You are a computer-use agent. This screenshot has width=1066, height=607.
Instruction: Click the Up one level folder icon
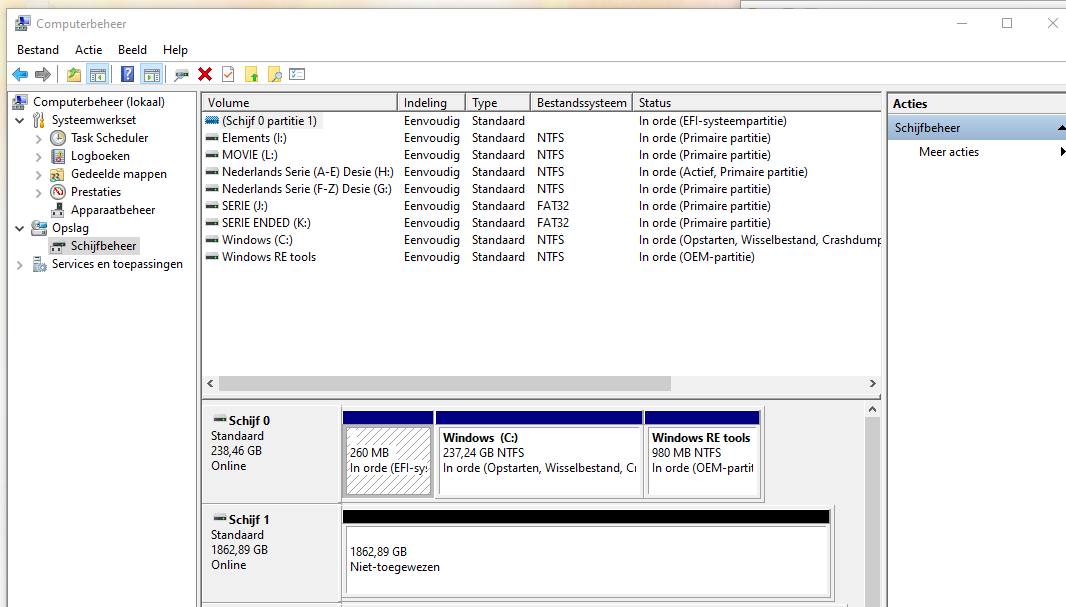click(73, 74)
